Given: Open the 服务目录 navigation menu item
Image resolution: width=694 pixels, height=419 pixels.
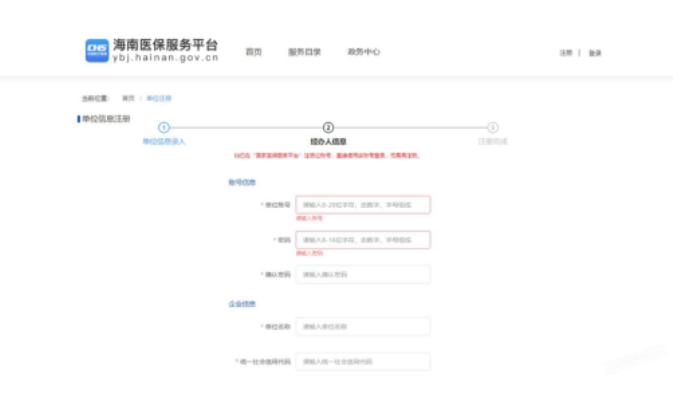Looking at the screenshot, I should coord(304,52).
